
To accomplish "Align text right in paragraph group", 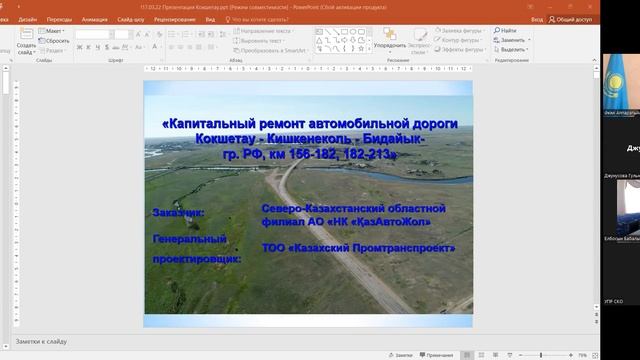I will 189,47.
